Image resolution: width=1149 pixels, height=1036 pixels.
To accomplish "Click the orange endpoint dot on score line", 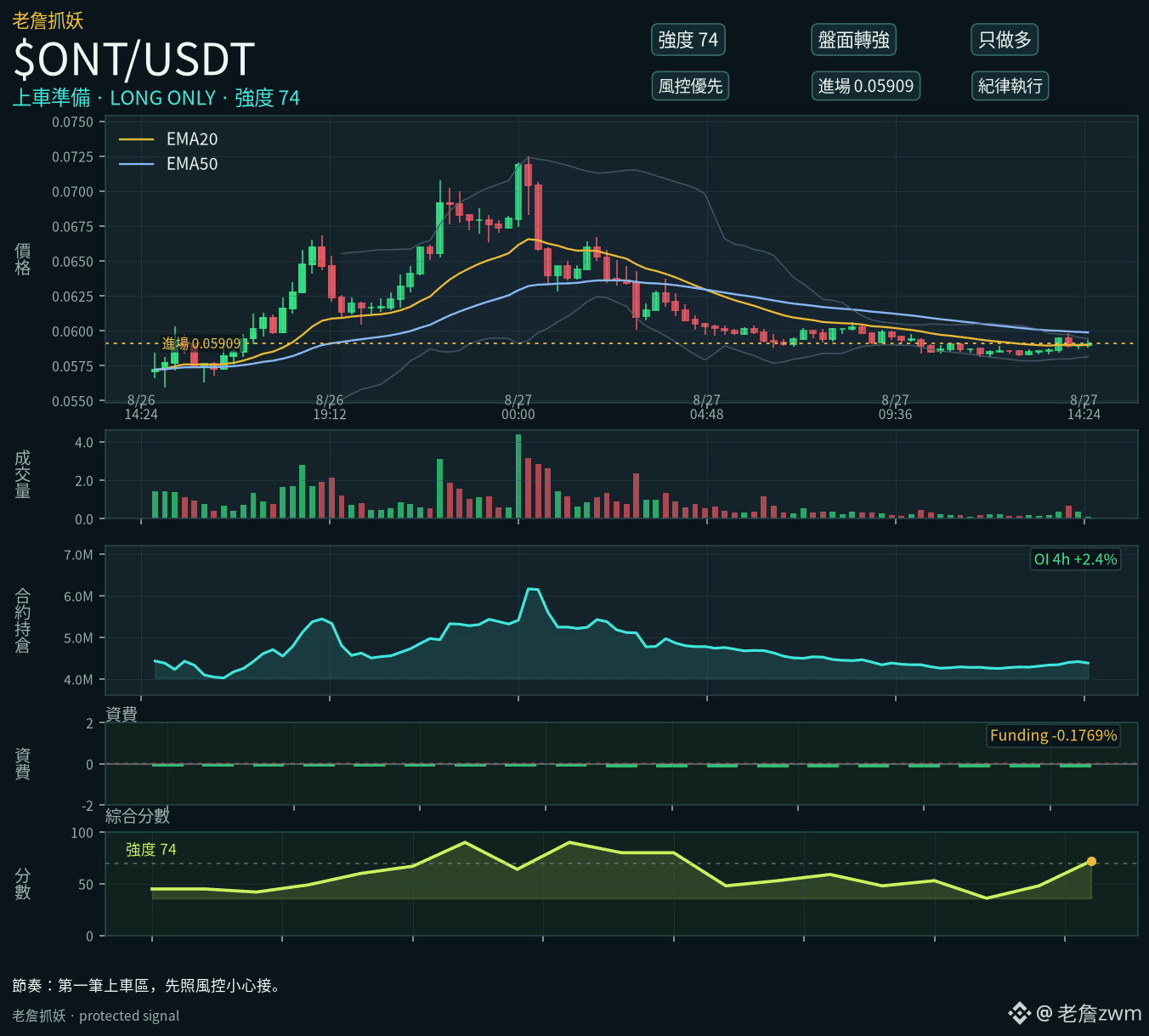I will (x=1091, y=862).
